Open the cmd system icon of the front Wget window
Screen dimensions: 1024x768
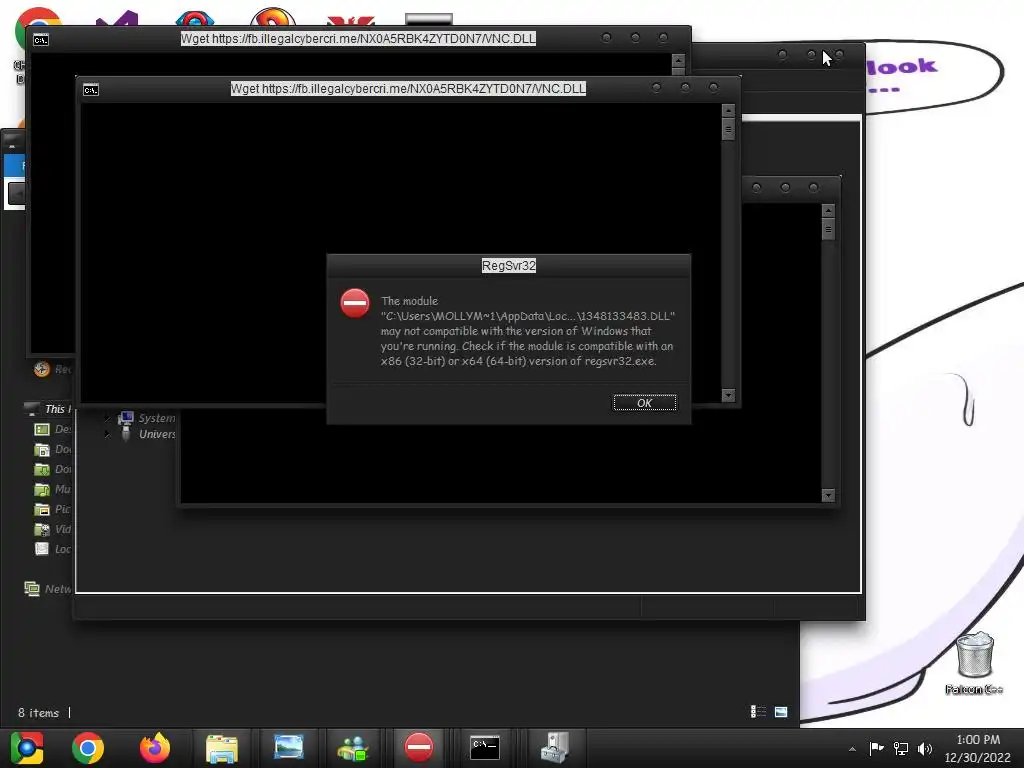click(91, 90)
